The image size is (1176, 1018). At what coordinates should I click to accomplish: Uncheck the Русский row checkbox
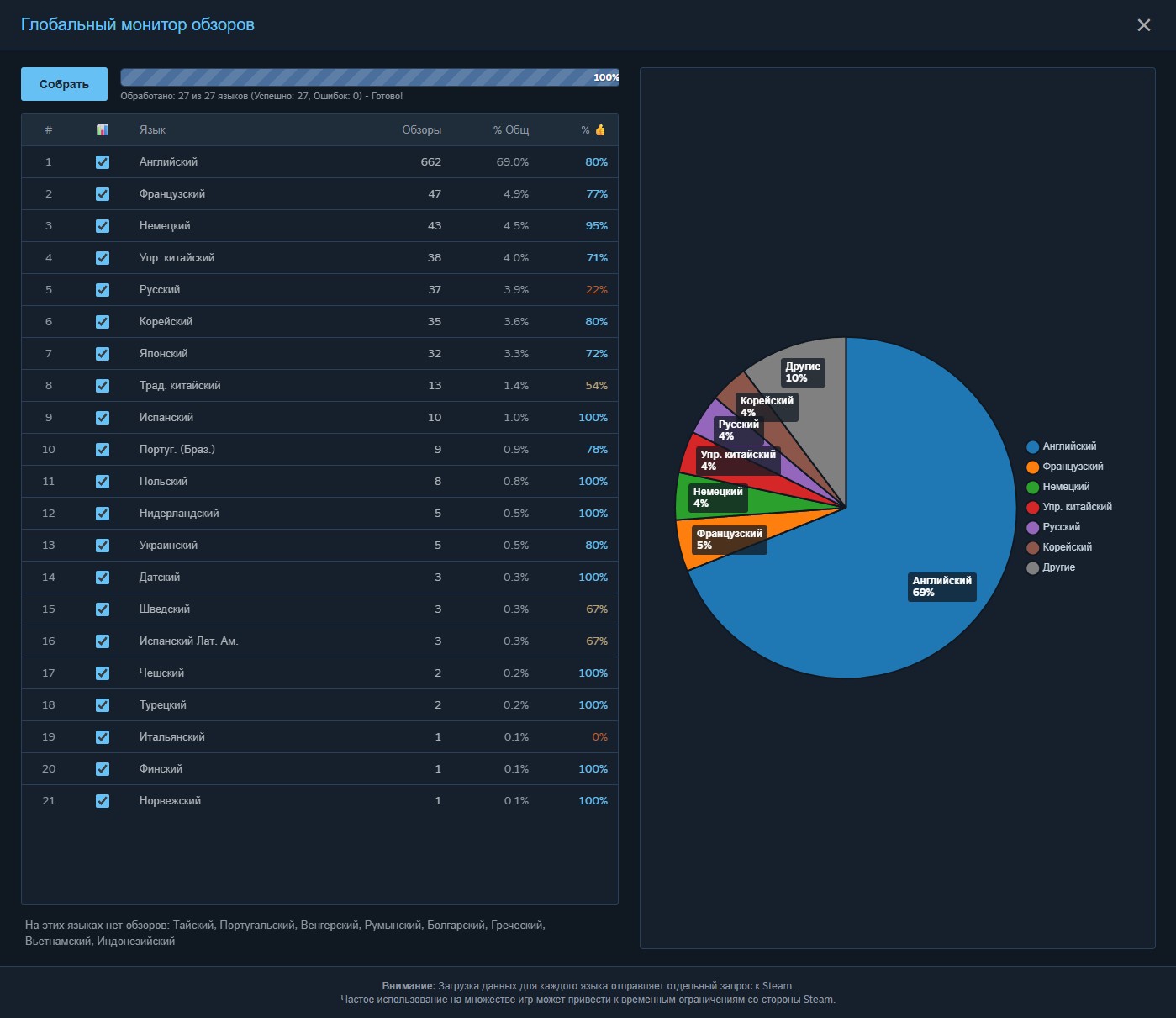tap(103, 290)
